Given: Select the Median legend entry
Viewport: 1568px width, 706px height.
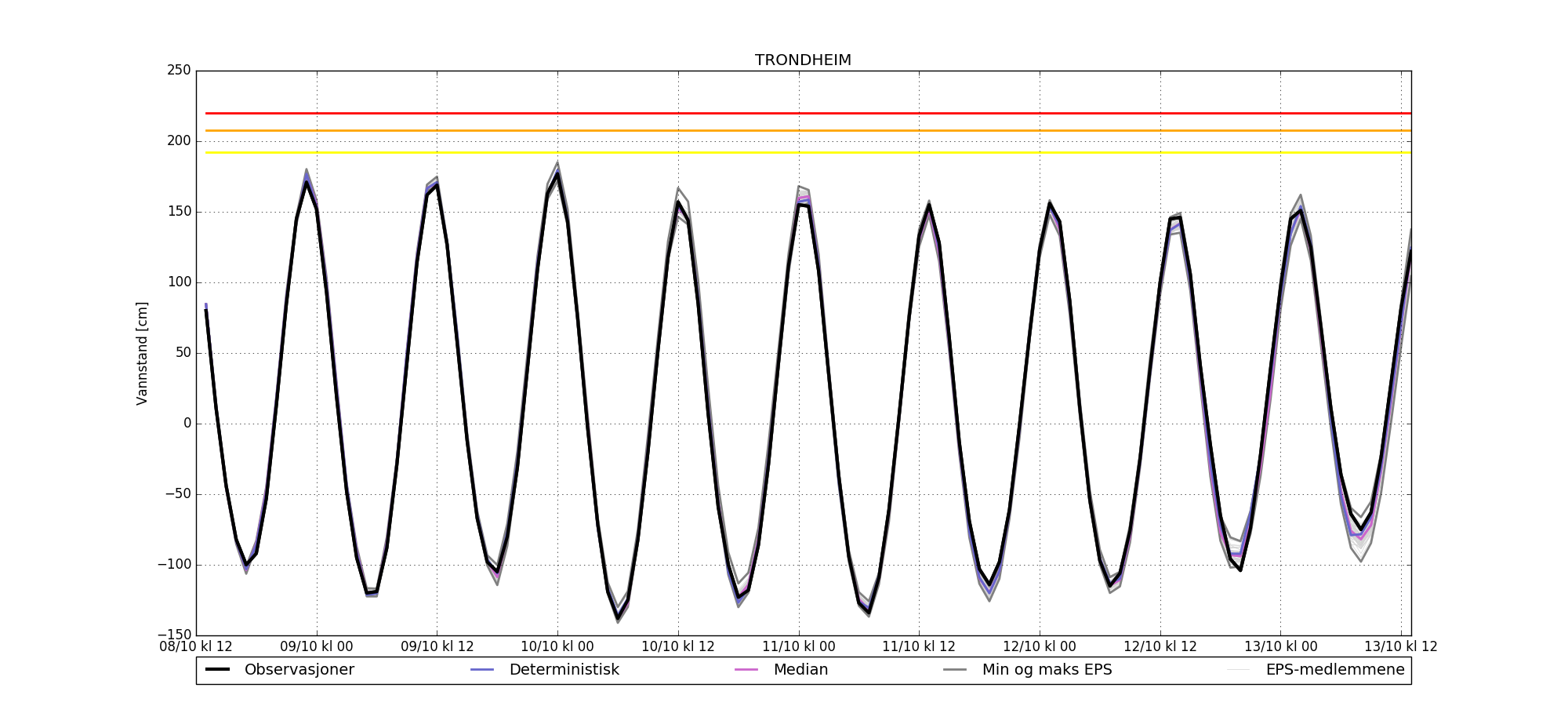Looking at the screenshot, I should coord(781,670).
